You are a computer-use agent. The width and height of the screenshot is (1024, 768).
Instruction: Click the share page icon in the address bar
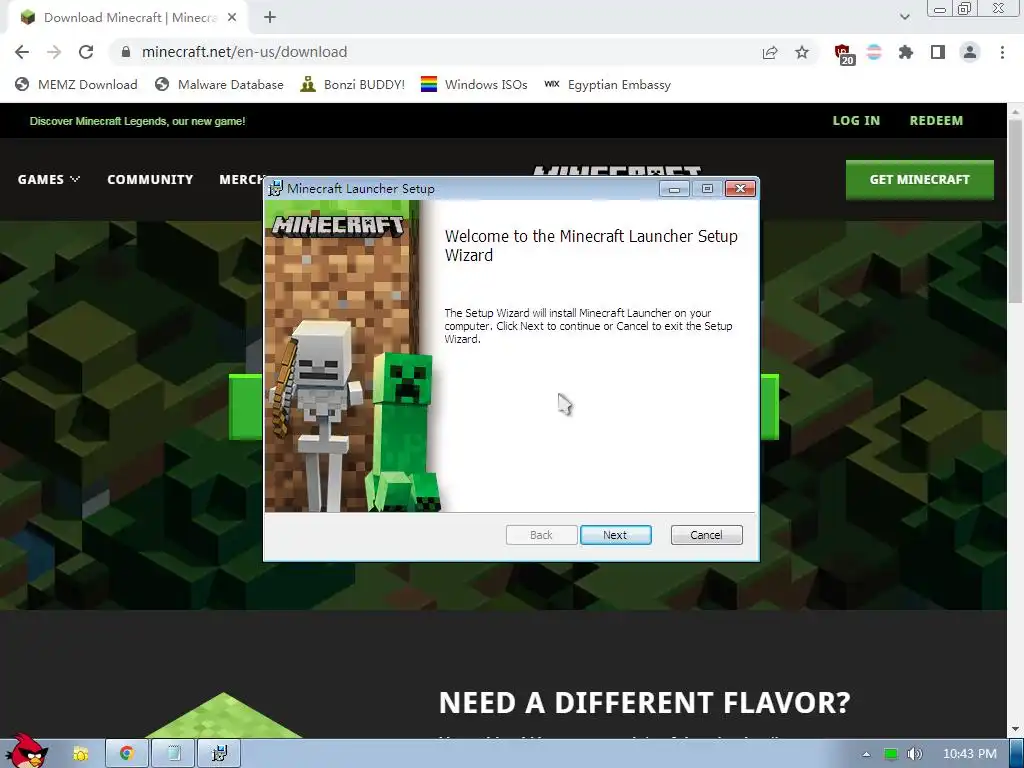tap(770, 52)
